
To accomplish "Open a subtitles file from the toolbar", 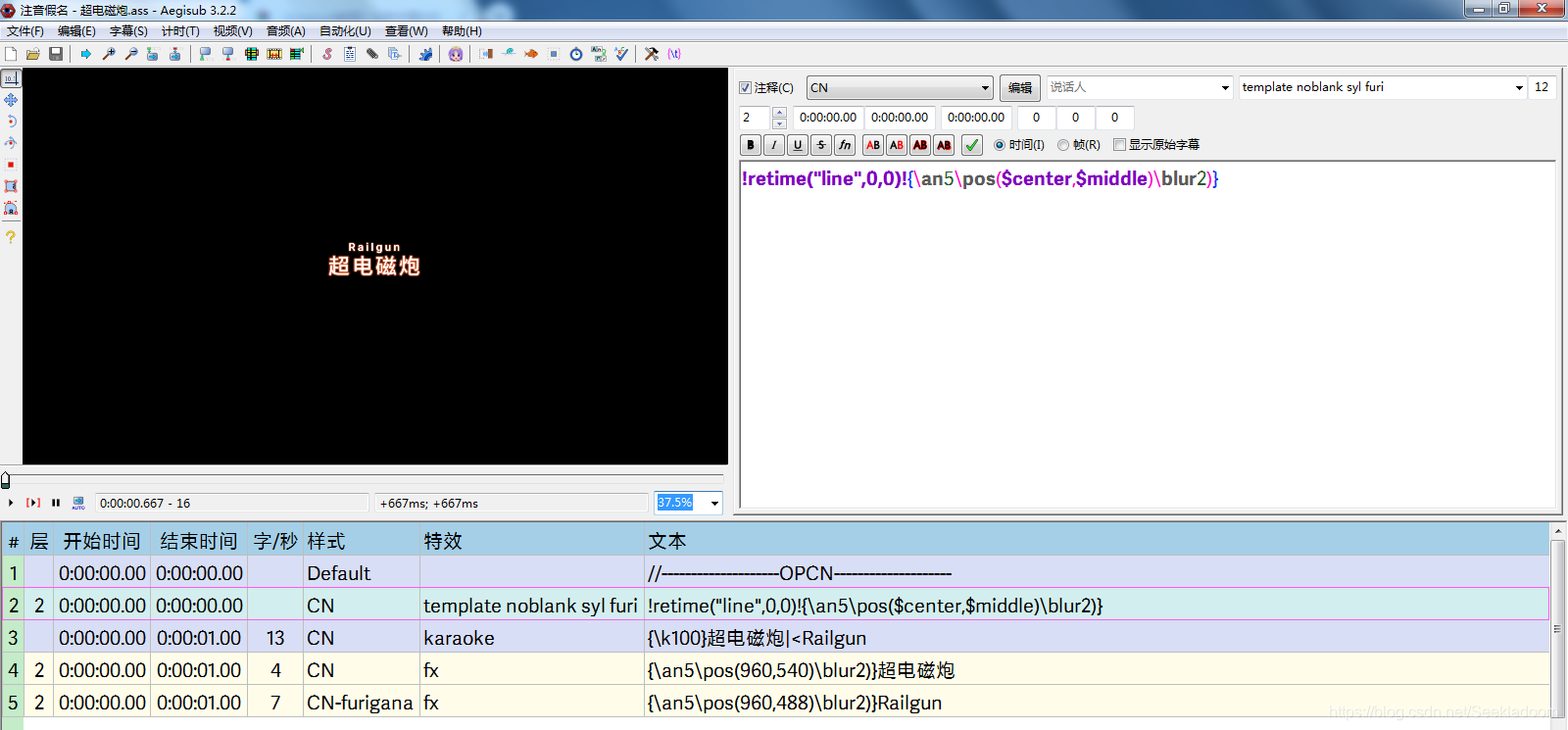I will (x=33, y=54).
